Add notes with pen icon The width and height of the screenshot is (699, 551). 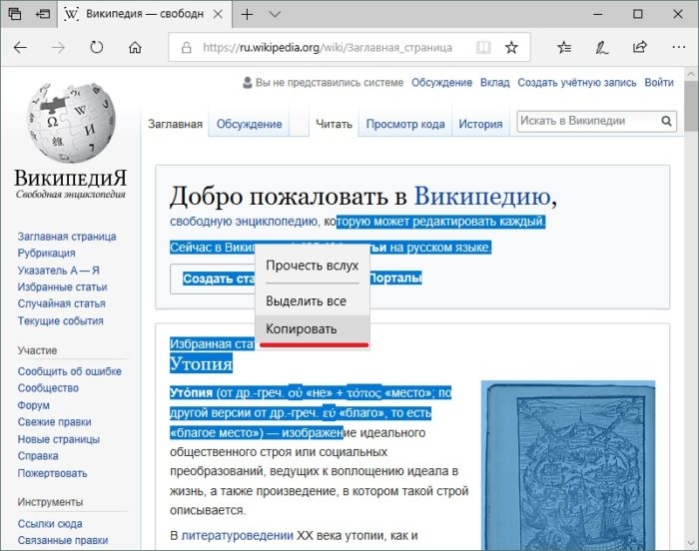coord(602,47)
